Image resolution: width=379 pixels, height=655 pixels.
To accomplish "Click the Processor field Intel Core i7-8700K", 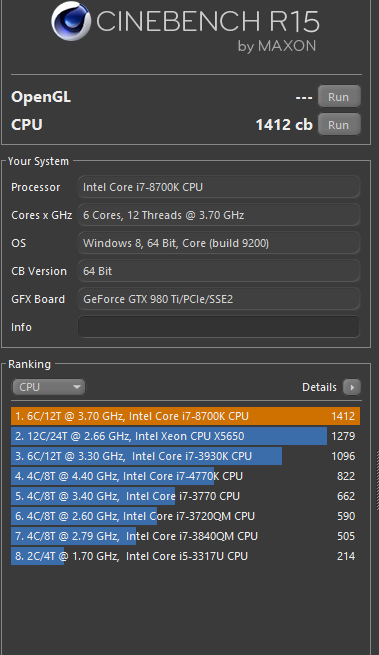I will (x=219, y=187).
